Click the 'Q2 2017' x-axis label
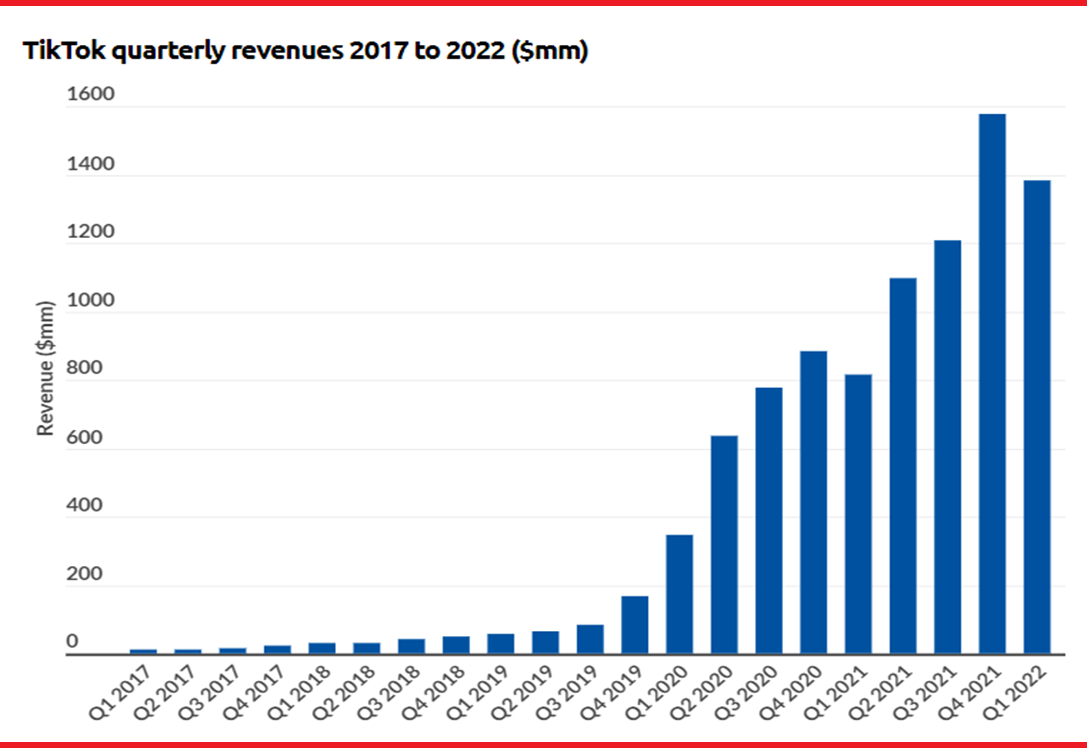This screenshot has height=748, width=1087. pos(164,691)
